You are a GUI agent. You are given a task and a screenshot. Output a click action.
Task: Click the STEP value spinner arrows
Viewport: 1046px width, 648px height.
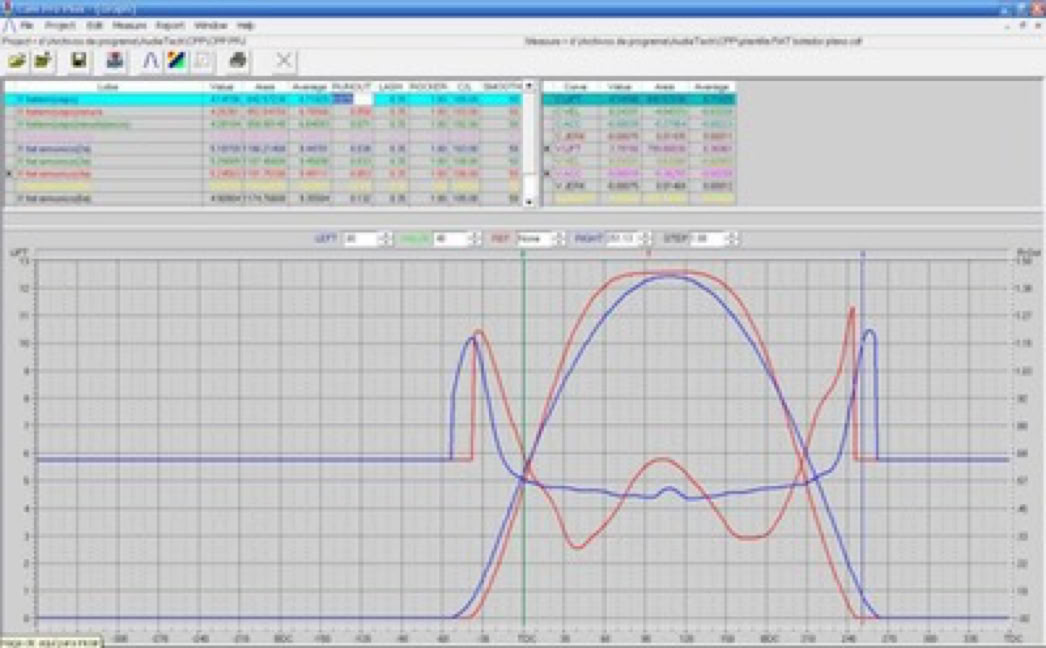point(735,239)
